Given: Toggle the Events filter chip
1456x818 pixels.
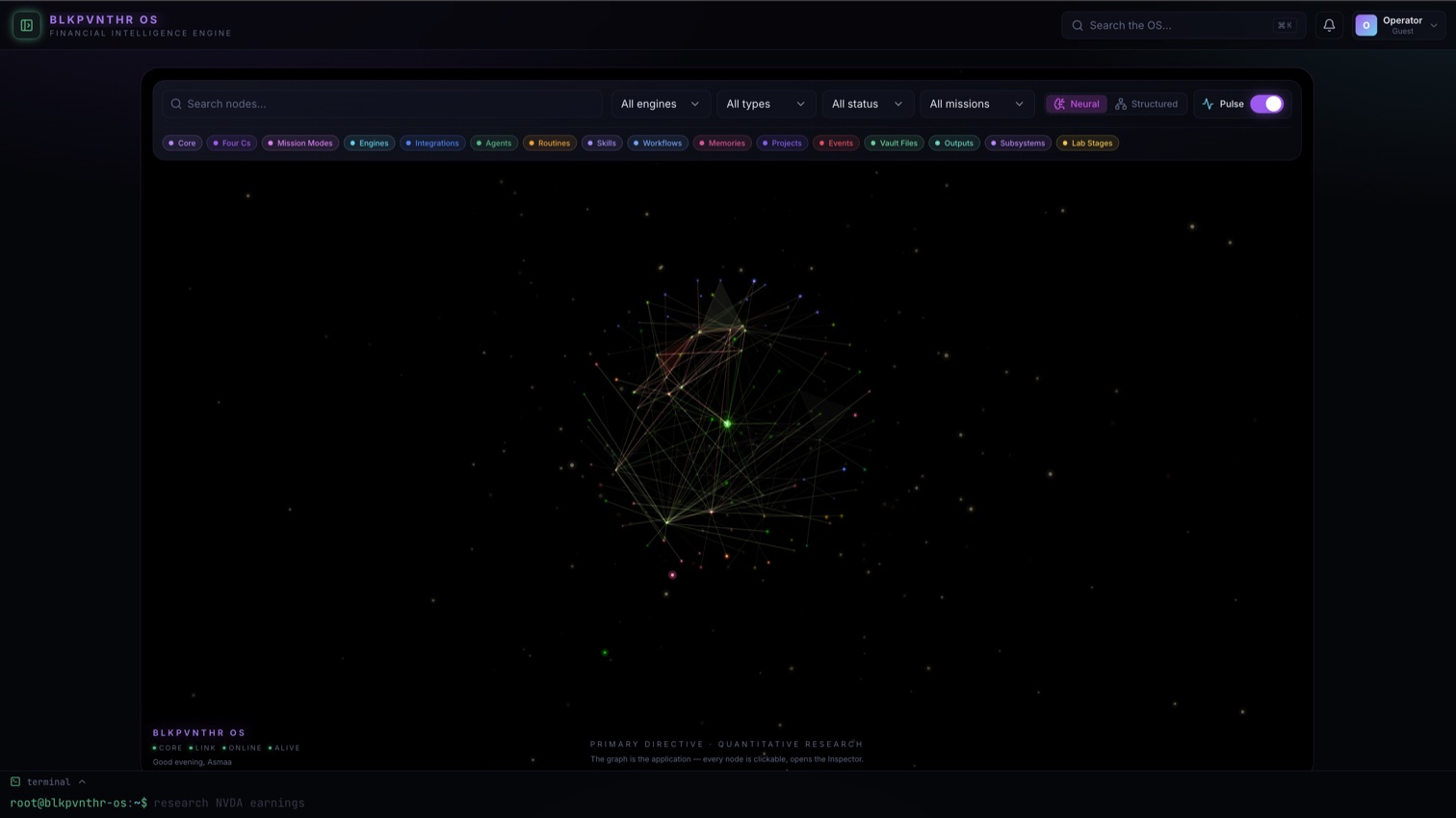Looking at the screenshot, I should (836, 143).
